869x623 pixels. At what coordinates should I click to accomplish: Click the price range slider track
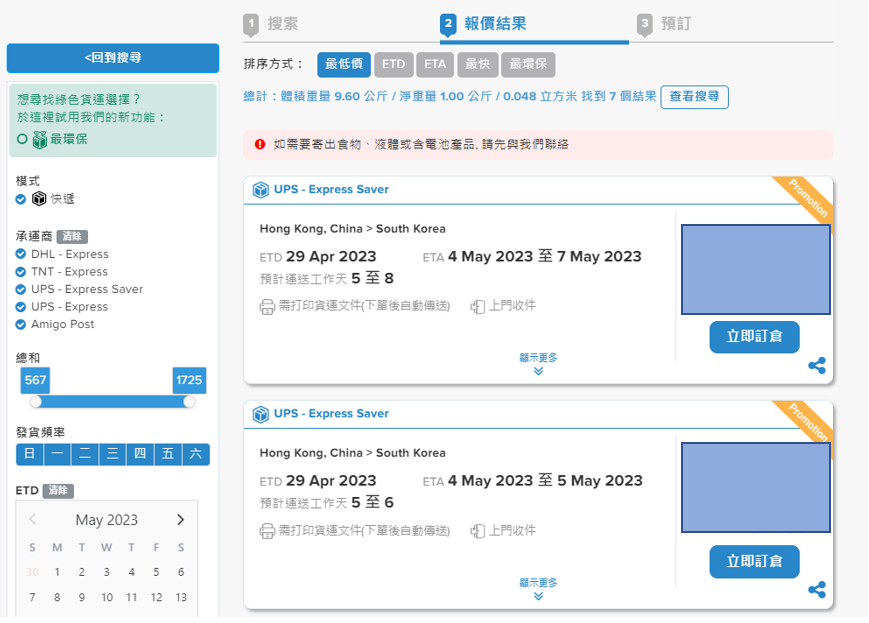pyautogui.click(x=113, y=401)
